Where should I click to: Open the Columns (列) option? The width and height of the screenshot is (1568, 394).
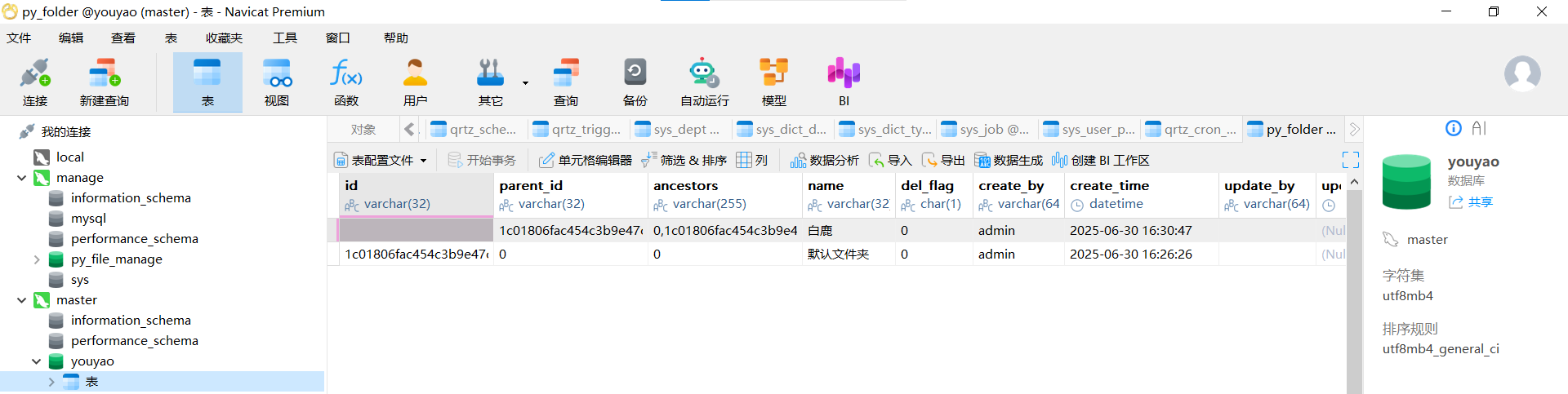coord(752,161)
